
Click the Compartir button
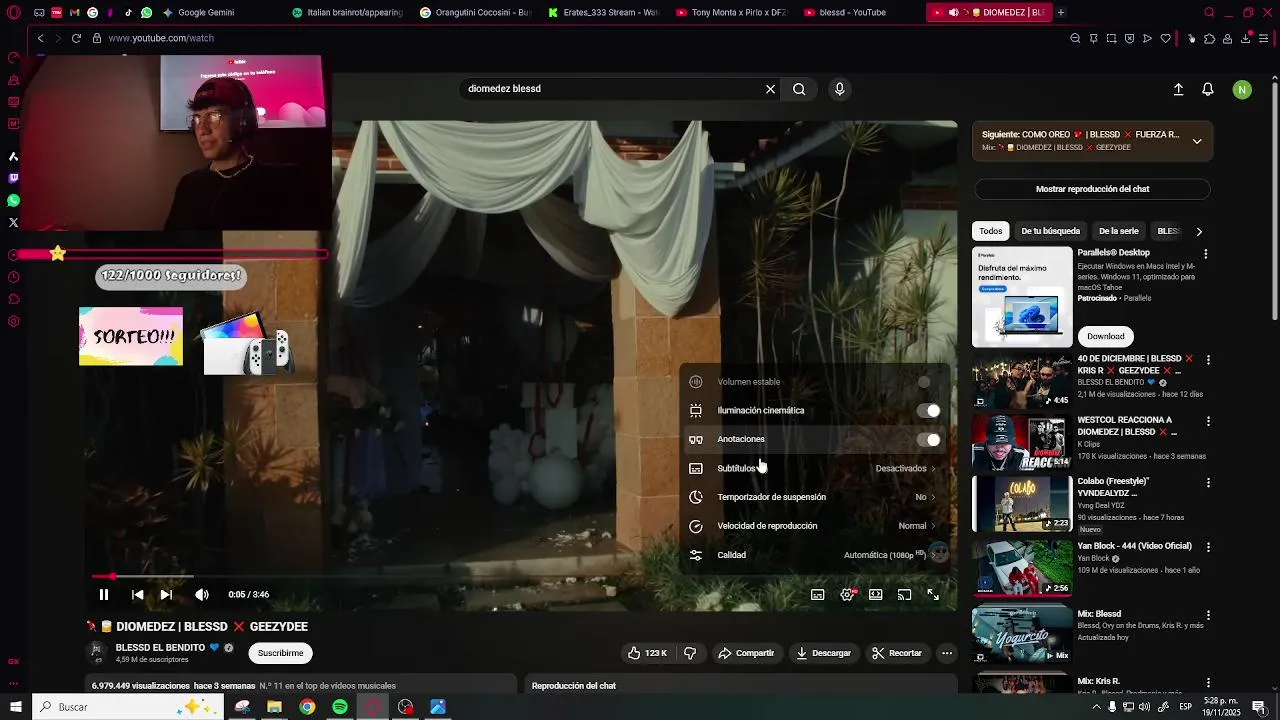click(746, 653)
